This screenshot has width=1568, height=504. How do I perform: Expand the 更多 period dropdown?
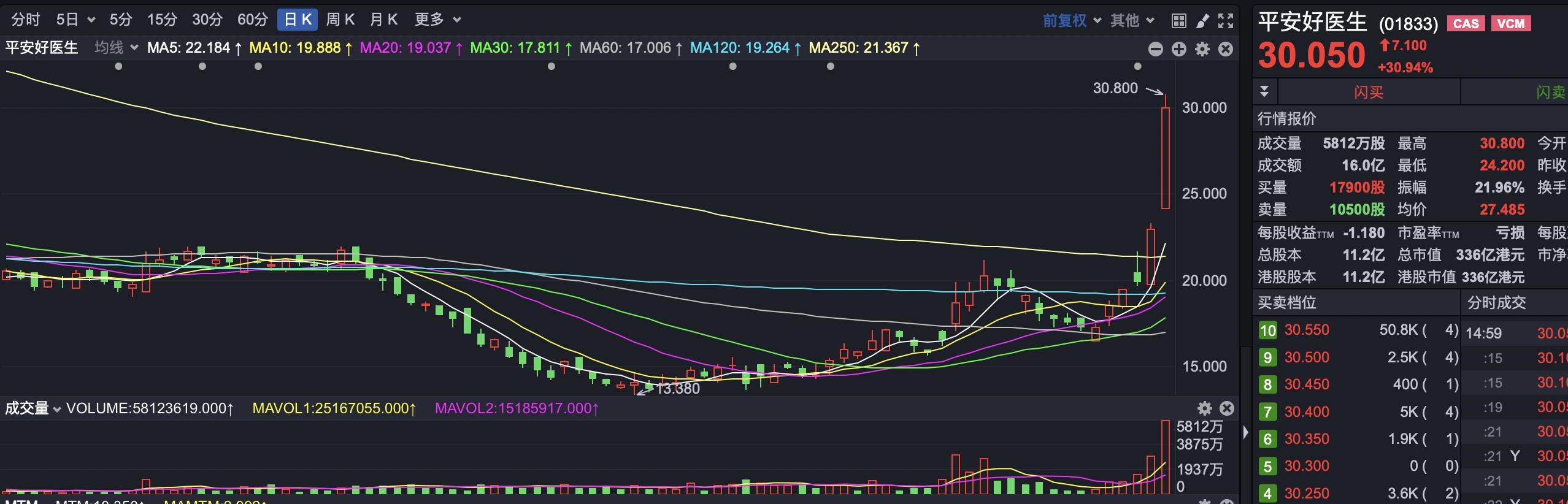coord(437,20)
